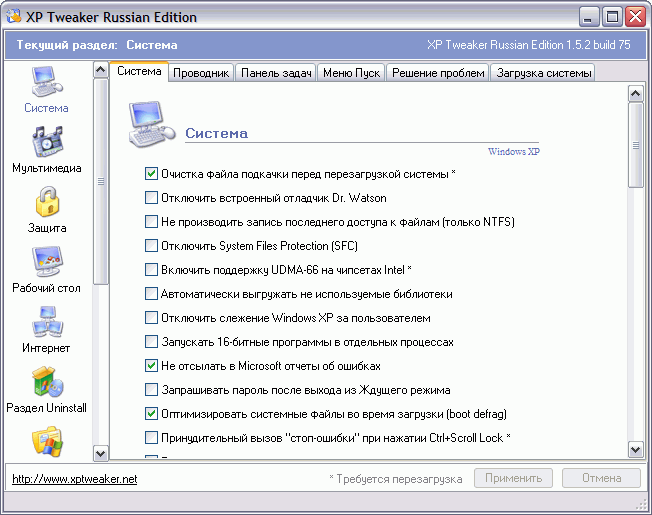The height and width of the screenshot is (515, 652).
Task: Check Запрашивать пароль после выхода из Ждущего режима
Action: click(x=151, y=390)
